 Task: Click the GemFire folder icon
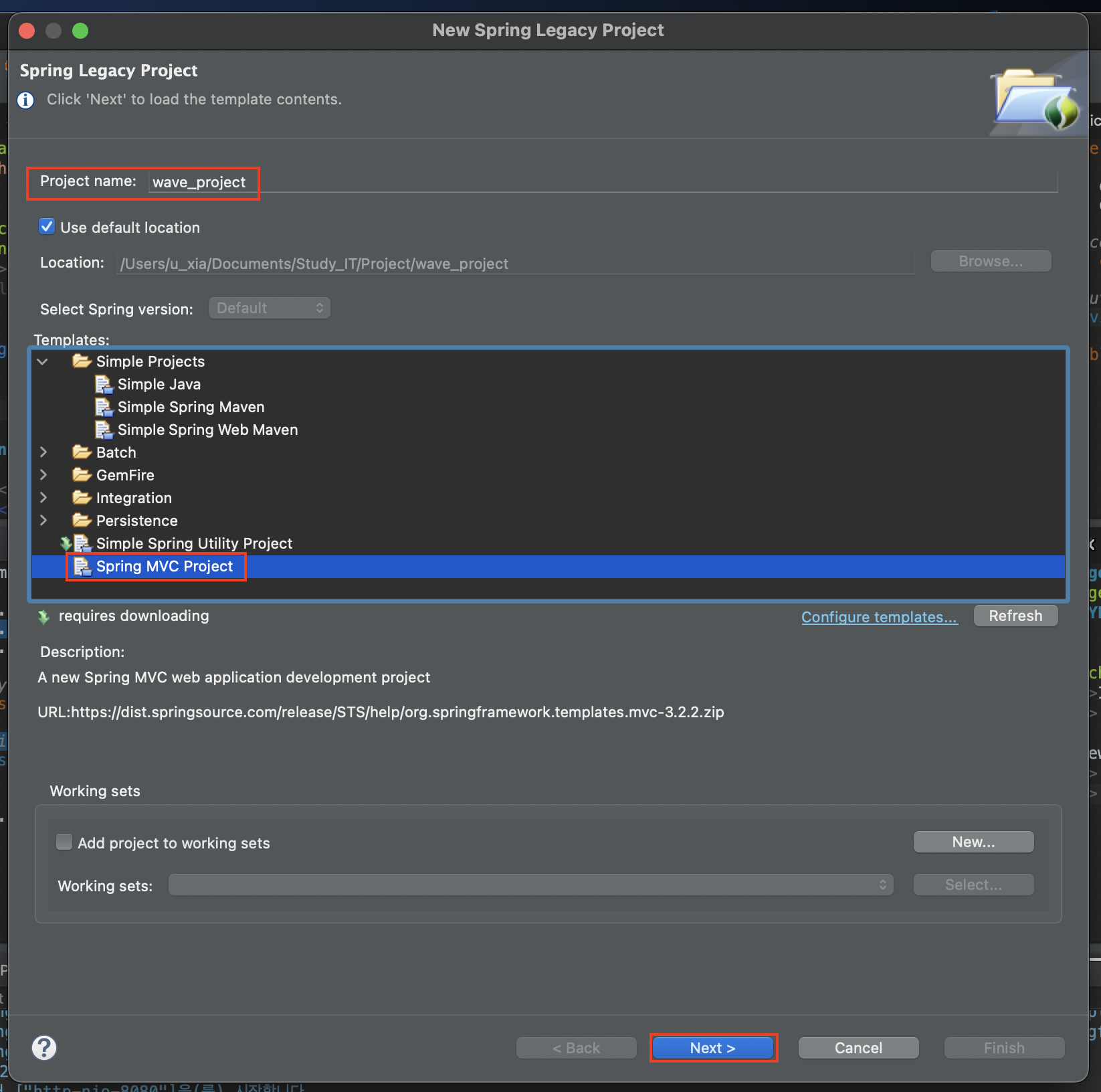pyautogui.click(x=82, y=475)
